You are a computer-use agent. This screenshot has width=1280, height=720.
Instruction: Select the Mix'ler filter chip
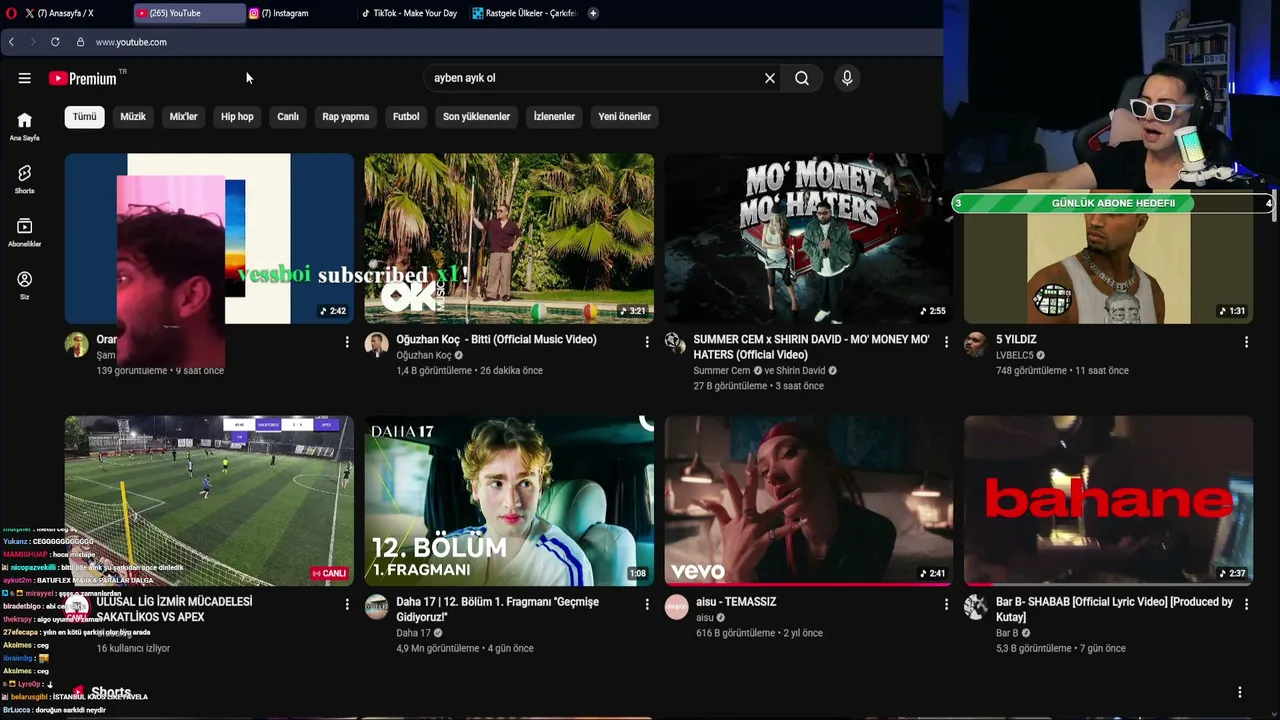[184, 117]
